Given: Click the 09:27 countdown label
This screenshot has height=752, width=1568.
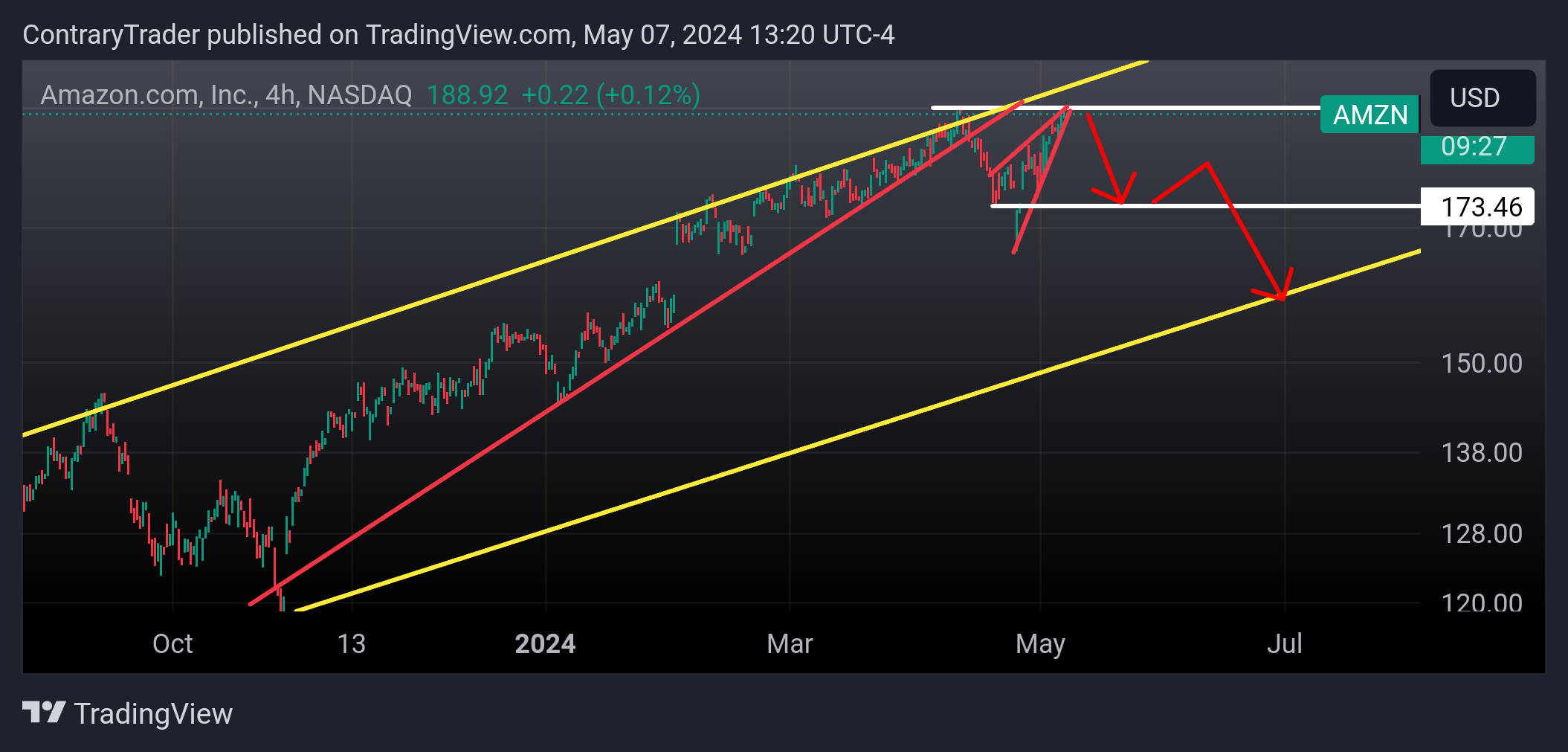Looking at the screenshot, I should tap(1477, 148).
